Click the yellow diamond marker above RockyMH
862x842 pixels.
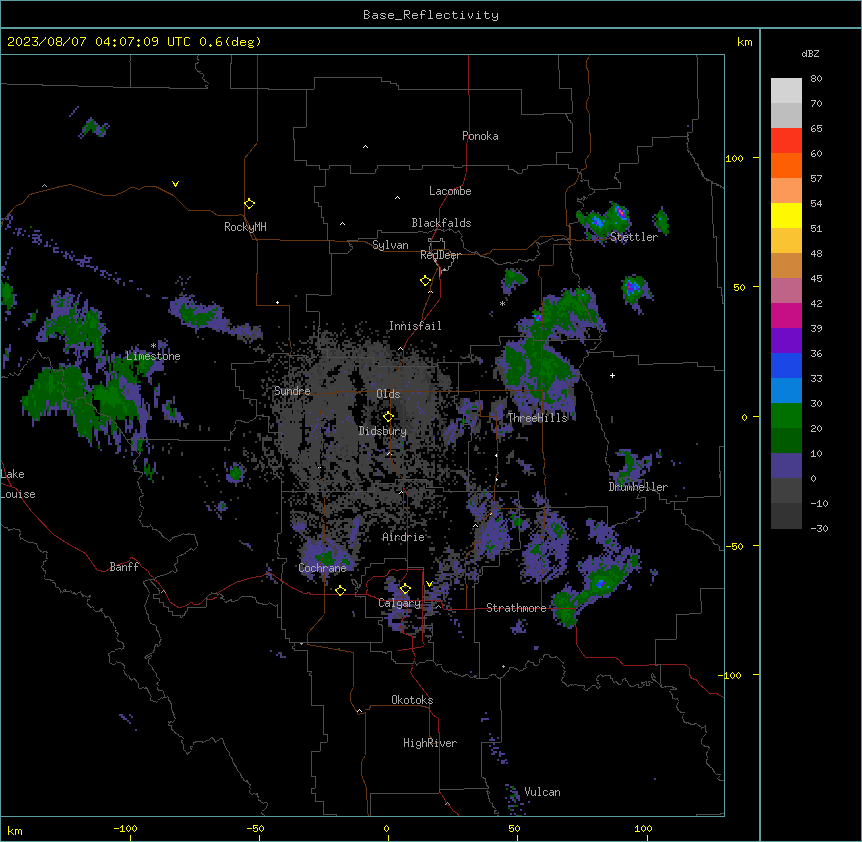click(249, 204)
